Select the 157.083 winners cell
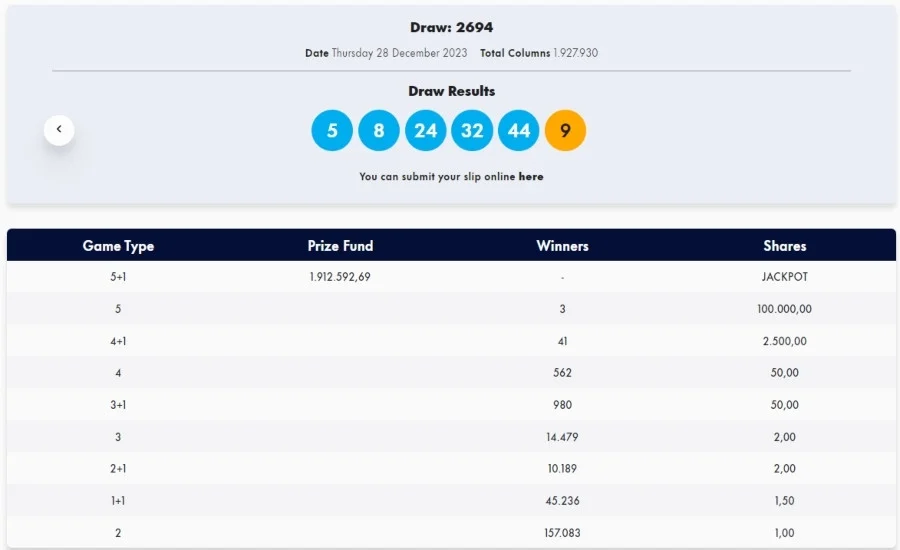This screenshot has width=900, height=550. (562, 533)
